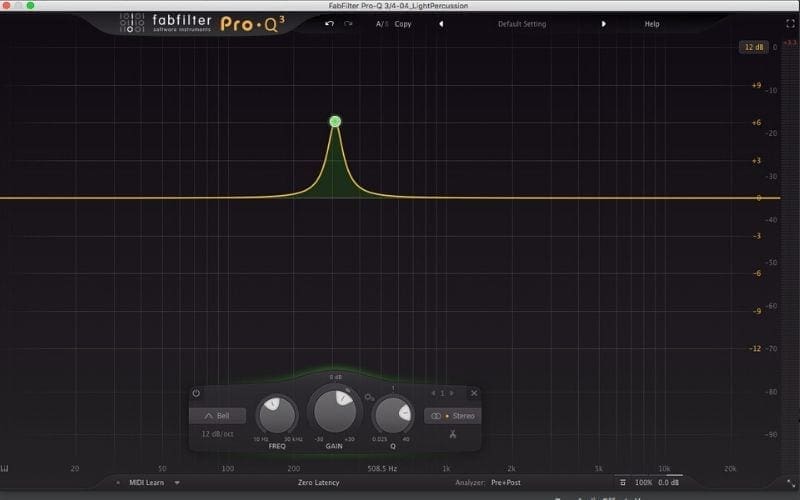Click the -12 dB scale label
This screenshot has width=800, height=500.
755,349
